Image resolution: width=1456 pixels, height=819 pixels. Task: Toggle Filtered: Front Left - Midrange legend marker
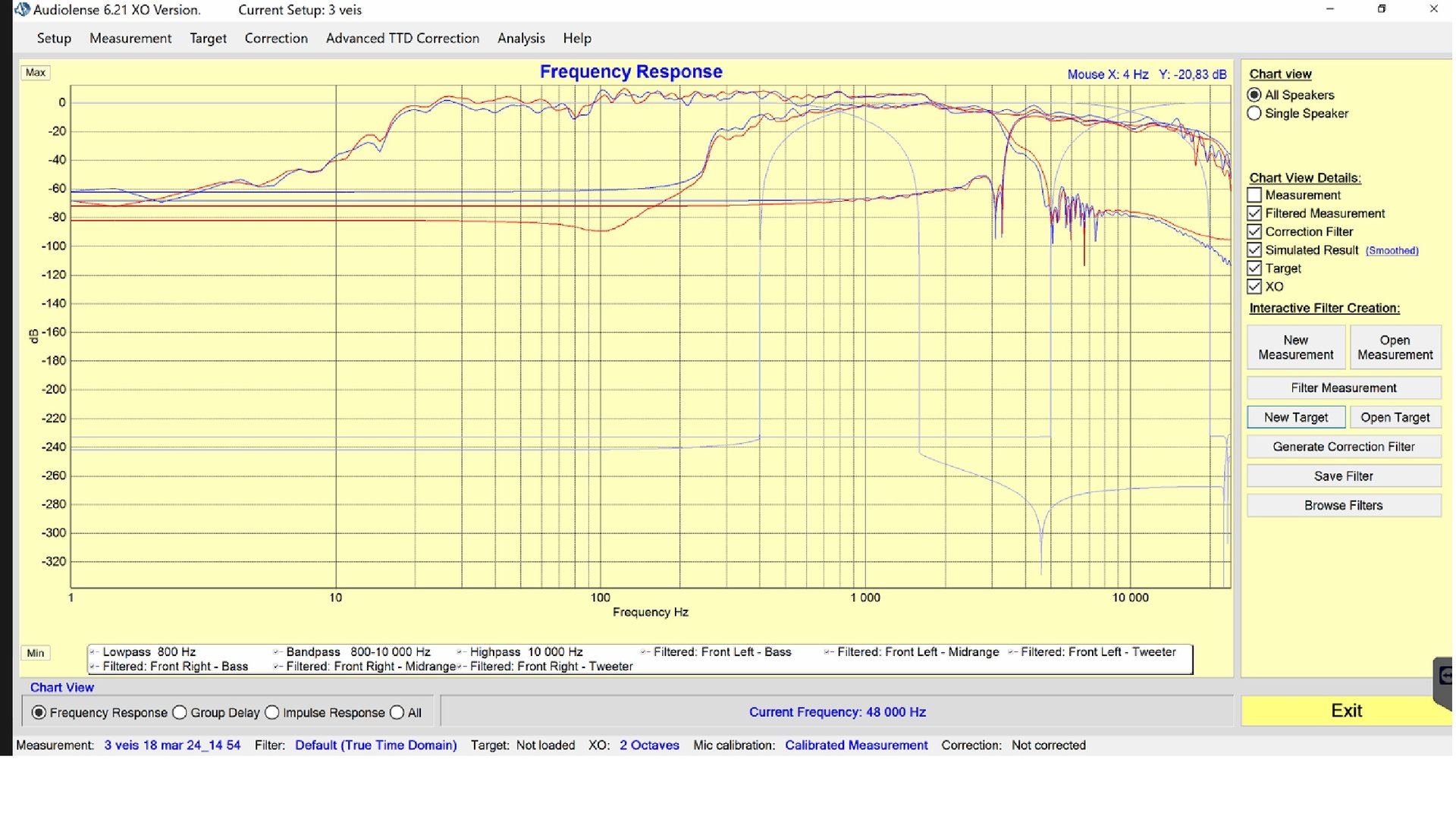(x=828, y=652)
